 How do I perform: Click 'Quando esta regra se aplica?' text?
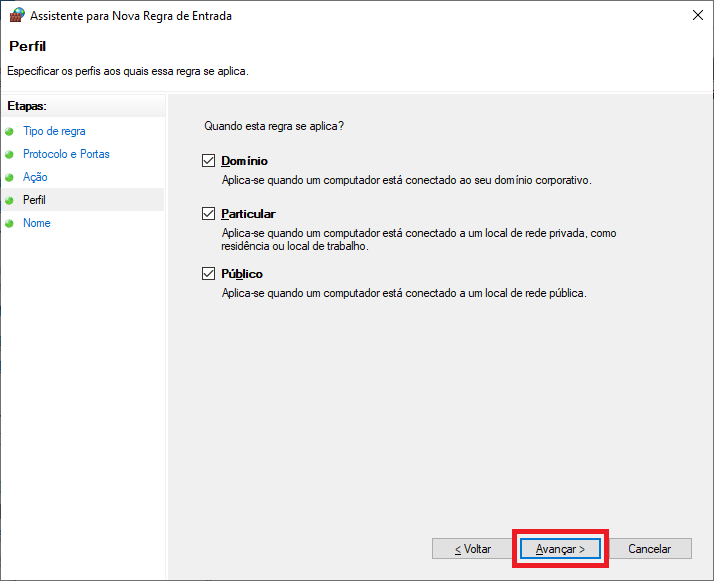[274, 126]
